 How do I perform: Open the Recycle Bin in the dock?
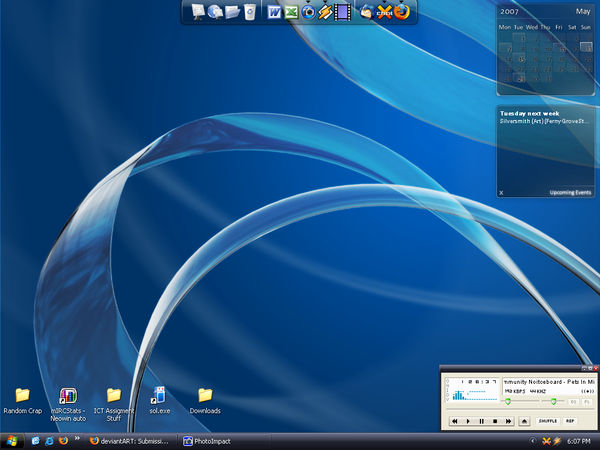click(x=249, y=12)
